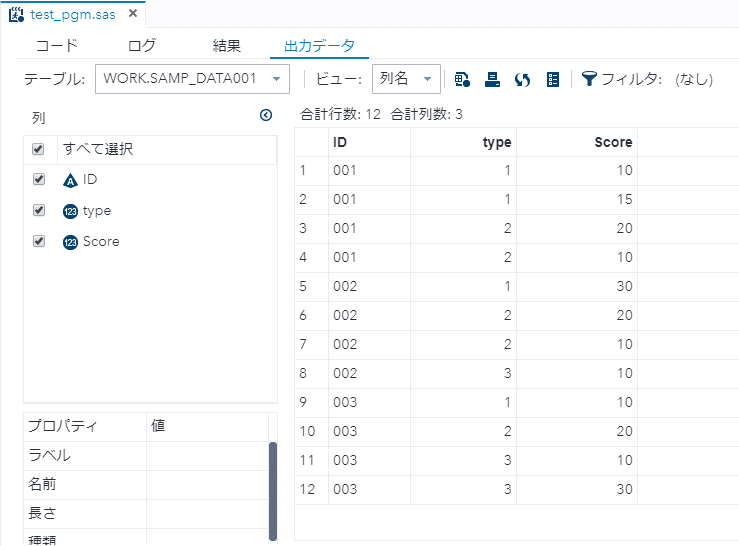
Task: Click the 合計列数: 3 label
Action: [427, 114]
